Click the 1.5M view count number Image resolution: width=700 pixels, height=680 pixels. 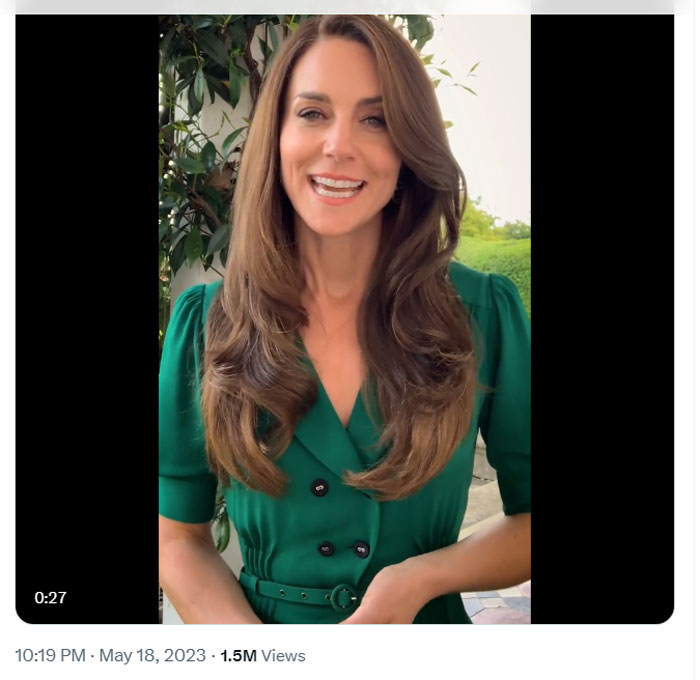tap(238, 656)
